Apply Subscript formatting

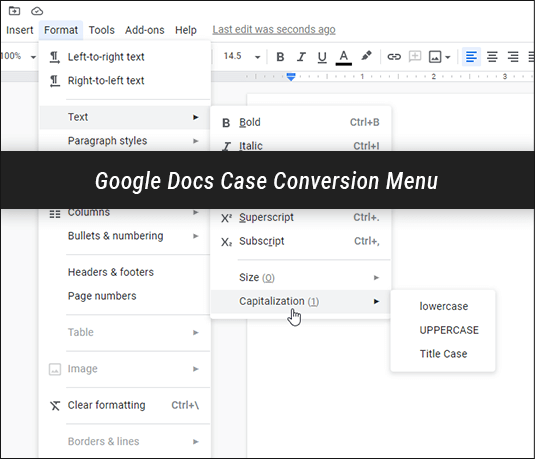(301, 241)
